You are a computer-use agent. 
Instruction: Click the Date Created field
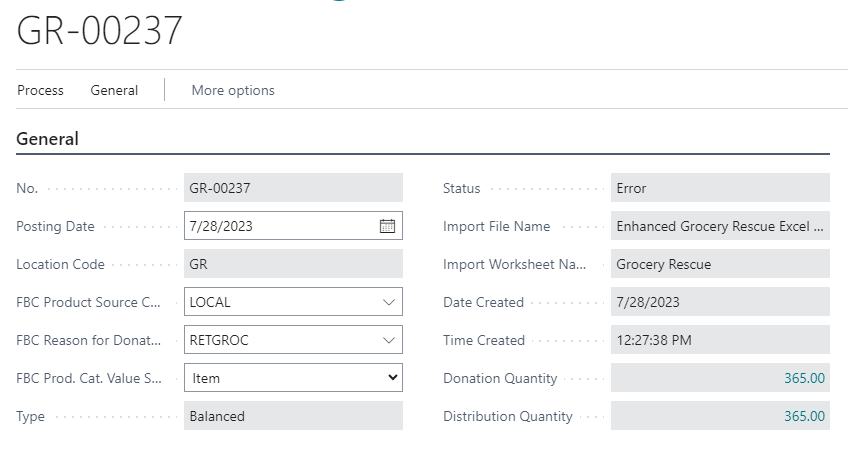pyautogui.click(x=719, y=302)
